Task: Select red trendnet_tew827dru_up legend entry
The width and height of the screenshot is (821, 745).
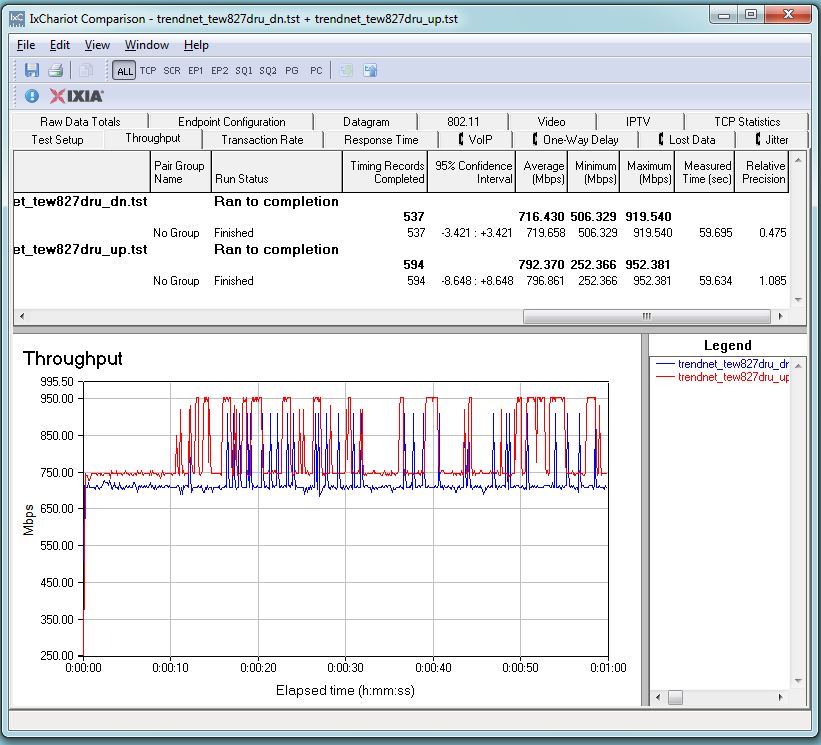Action: 723,377
